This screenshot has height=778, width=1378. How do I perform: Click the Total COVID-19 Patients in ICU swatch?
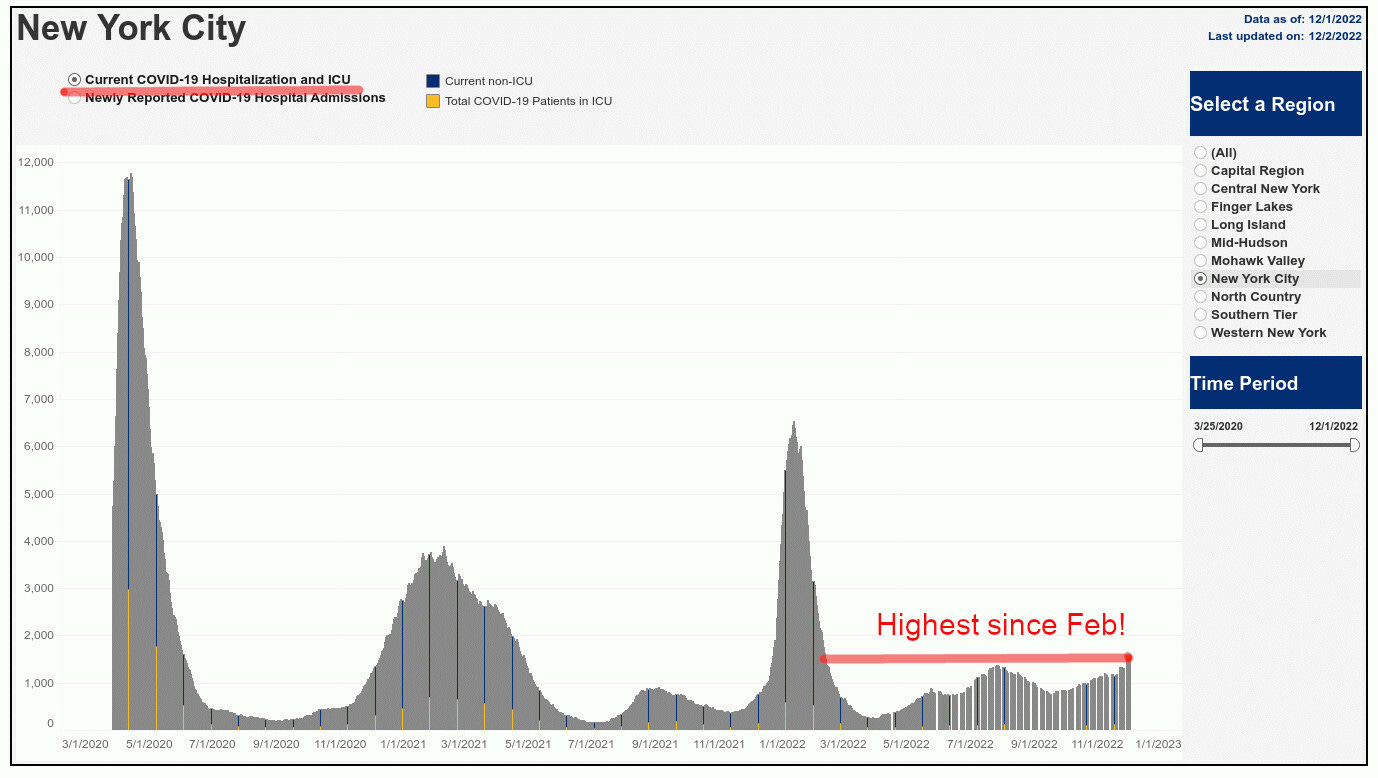coord(433,101)
